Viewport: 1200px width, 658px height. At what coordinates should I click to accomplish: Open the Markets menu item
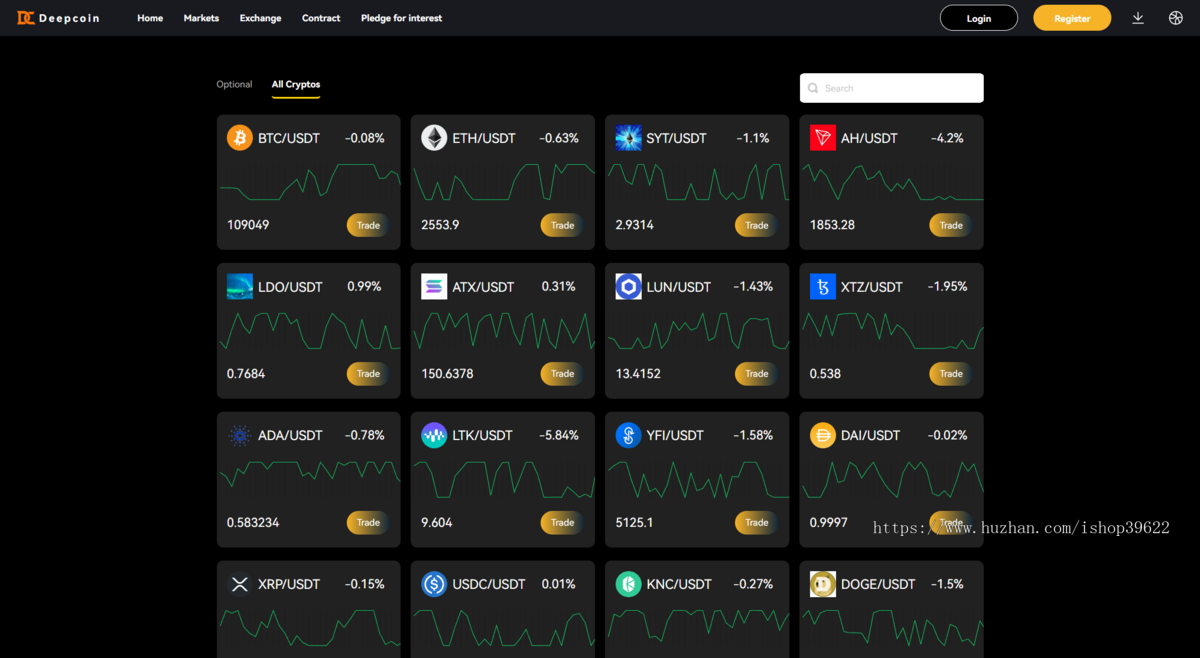[x=201, y=18]
